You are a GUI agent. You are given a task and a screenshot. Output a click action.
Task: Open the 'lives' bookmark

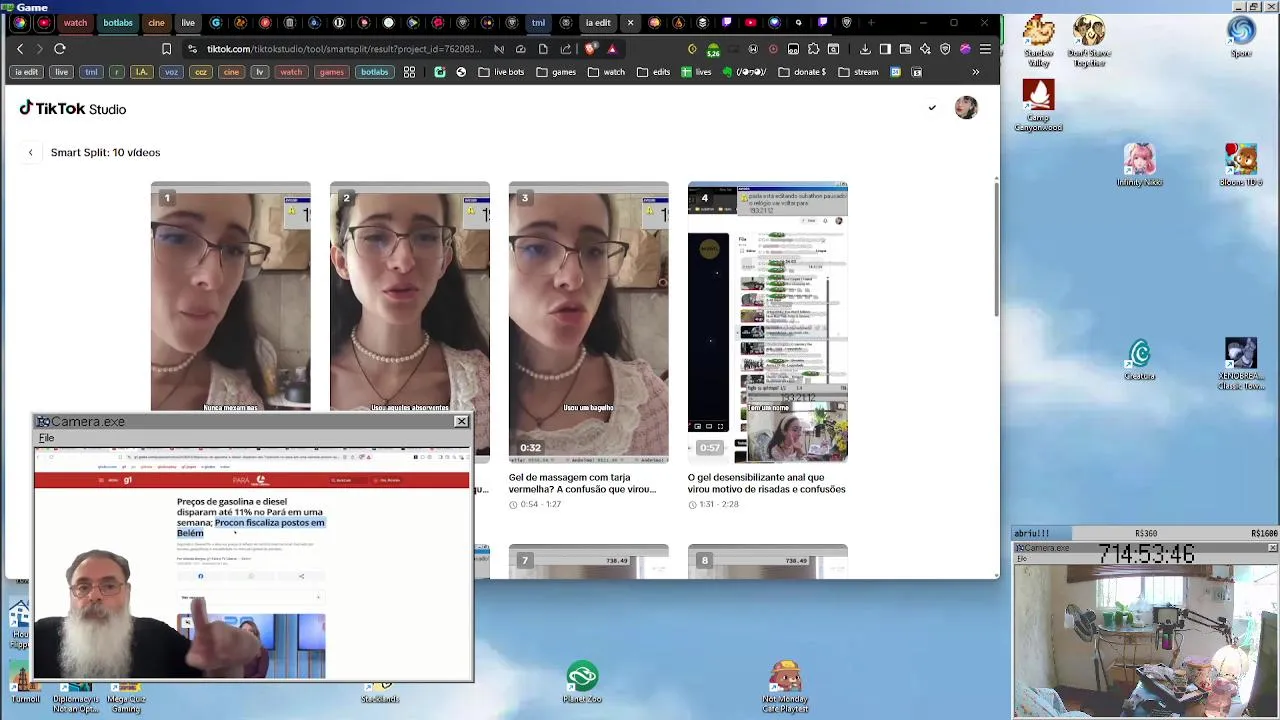pyautogui.click(x=696, y=72)
